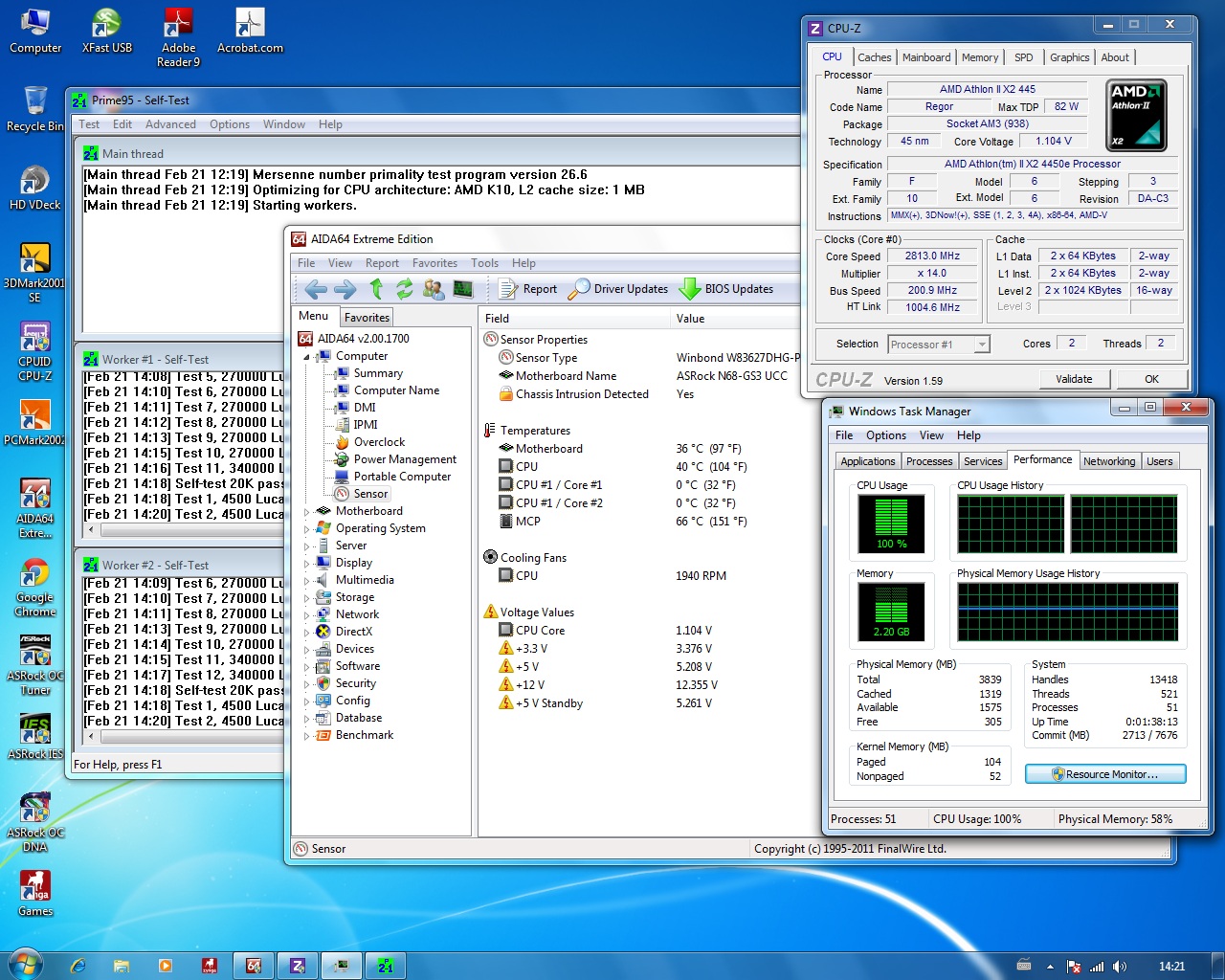Switch to AIDA64 Favorites tab
Image resolution: width=1225 pixels, height=980 pixels.
pos(367,318)
